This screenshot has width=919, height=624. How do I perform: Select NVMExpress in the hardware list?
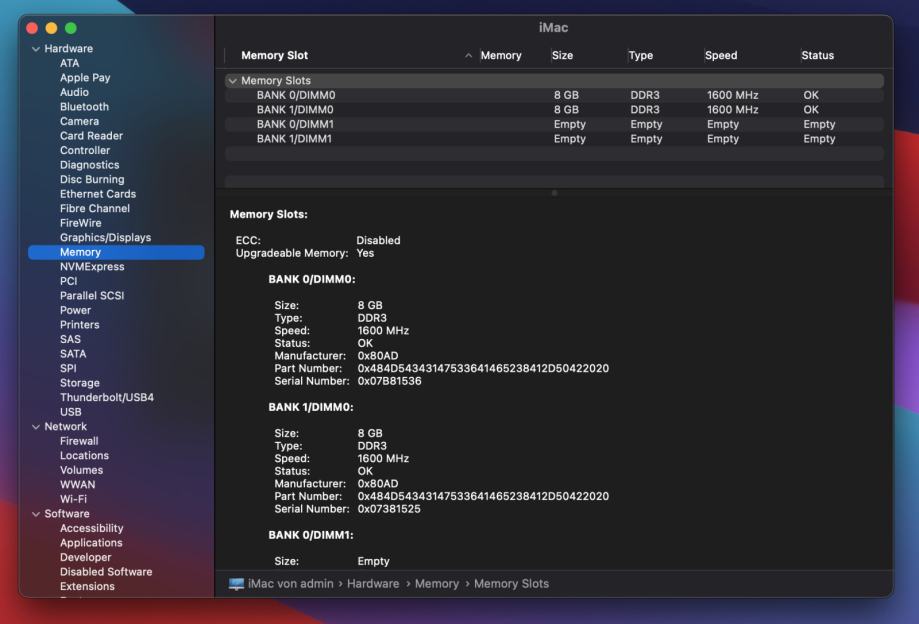click(92, 267)
